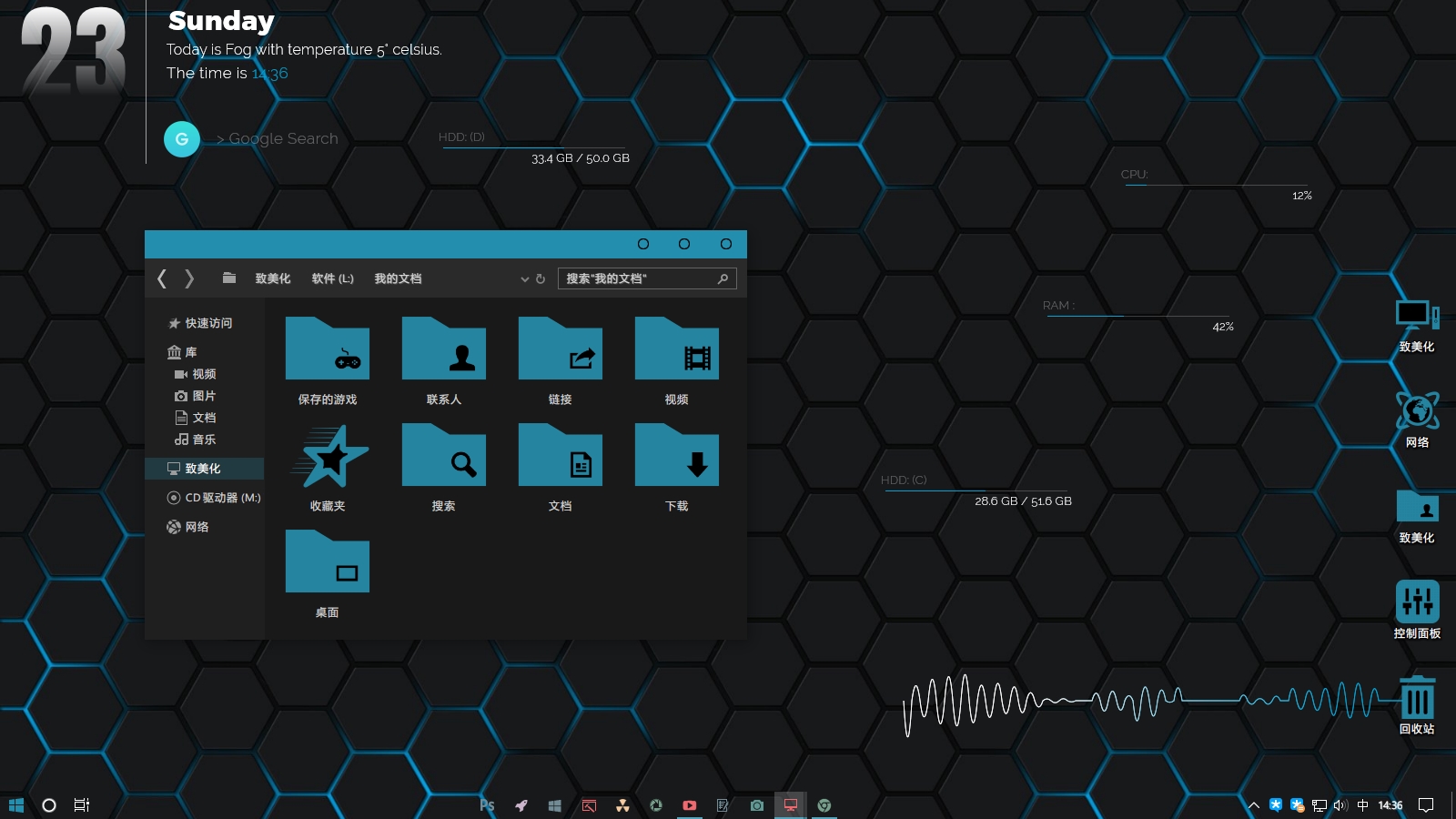Image resolution: width=1456 pixels, height=819 pixels.
Task: Select 库 in the sidebar
Action: click(182, 352)
